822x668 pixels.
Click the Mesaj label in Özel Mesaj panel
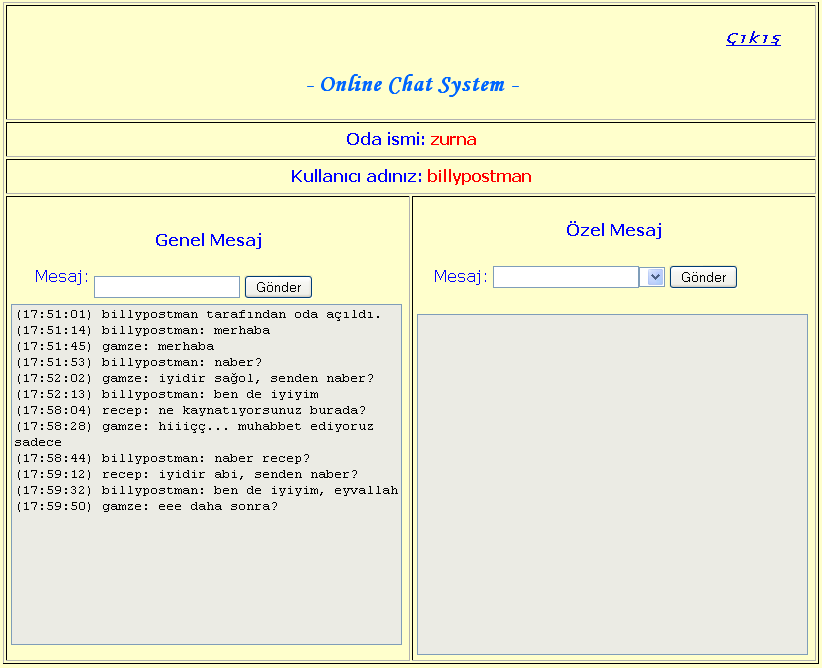[x=460, y=276]
